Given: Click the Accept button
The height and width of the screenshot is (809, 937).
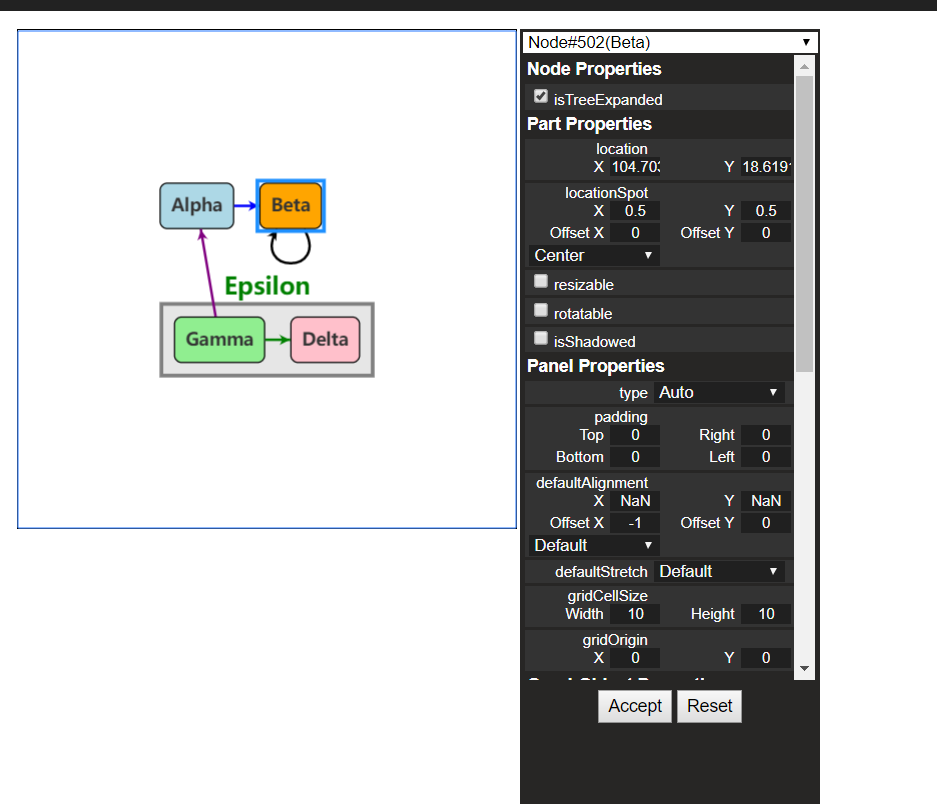Looking at the screenshot, I should [635, 706].
